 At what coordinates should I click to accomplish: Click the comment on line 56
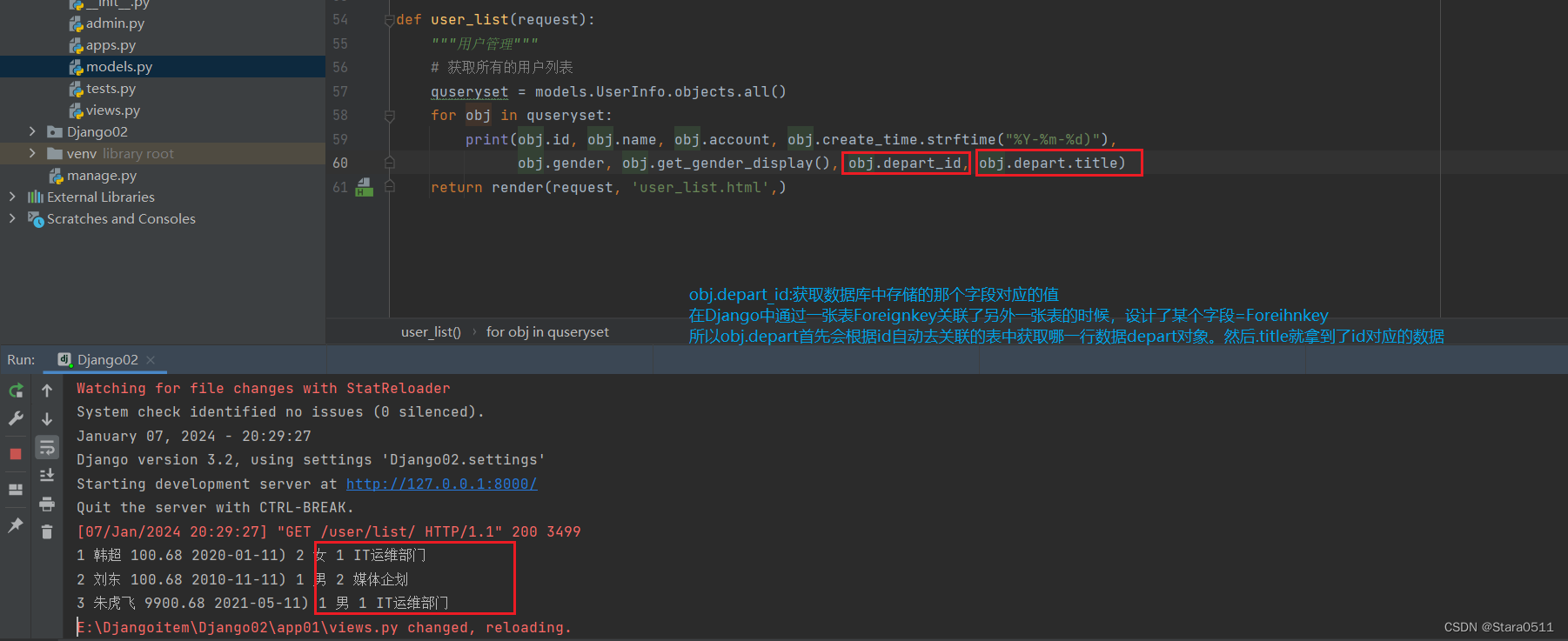pos(501,67)
